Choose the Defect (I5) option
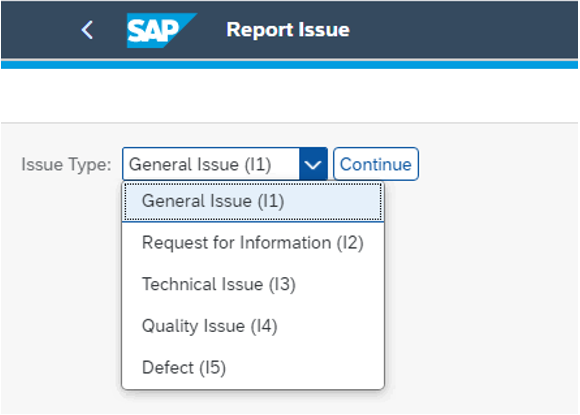580x415 pixels. (x=253, y=368)
